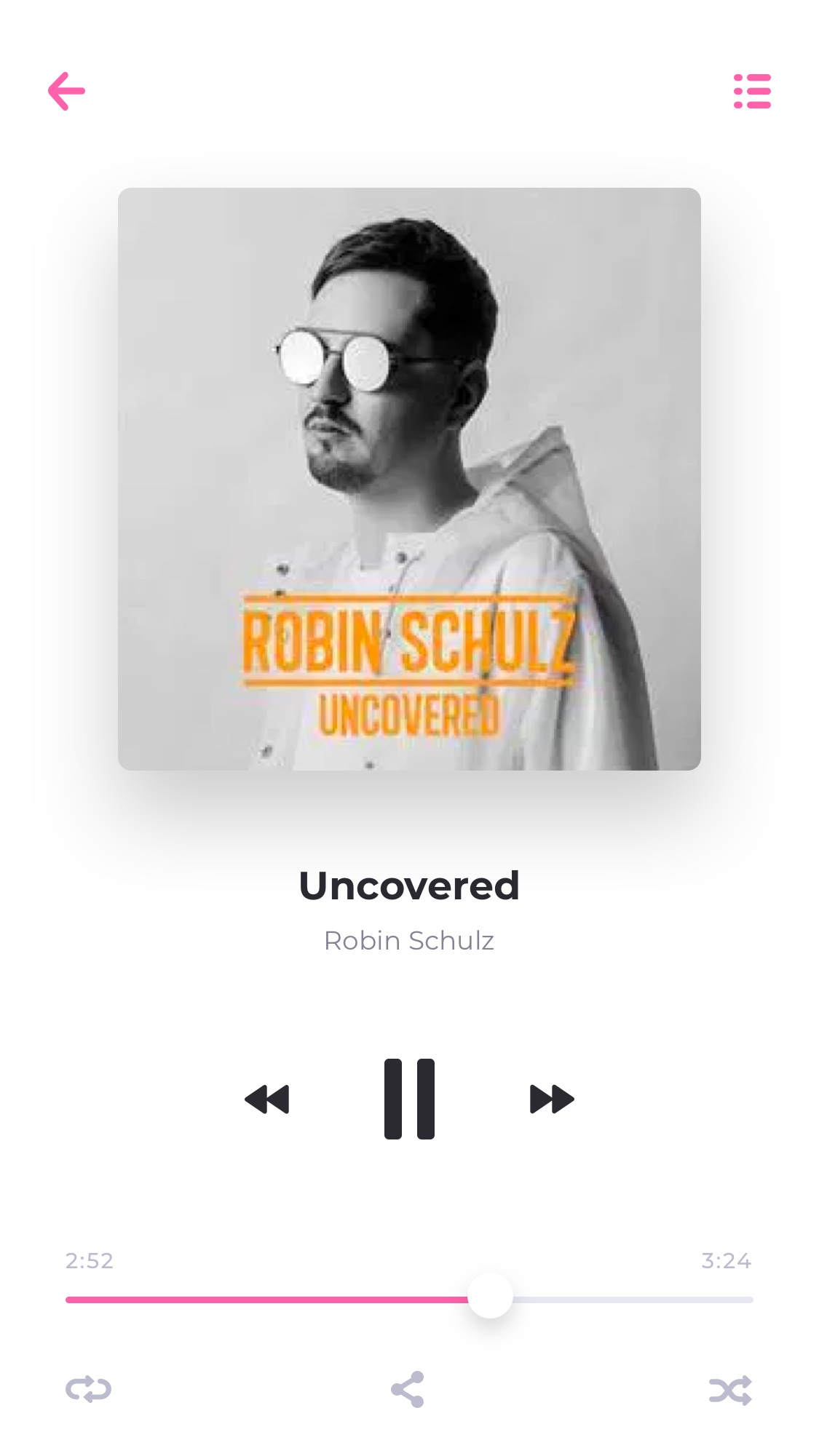Image resolution: width=819 pixels, height=1456 pixels.
Task: Click the elapsed time 2:52 label
Action: point(90,1260)
